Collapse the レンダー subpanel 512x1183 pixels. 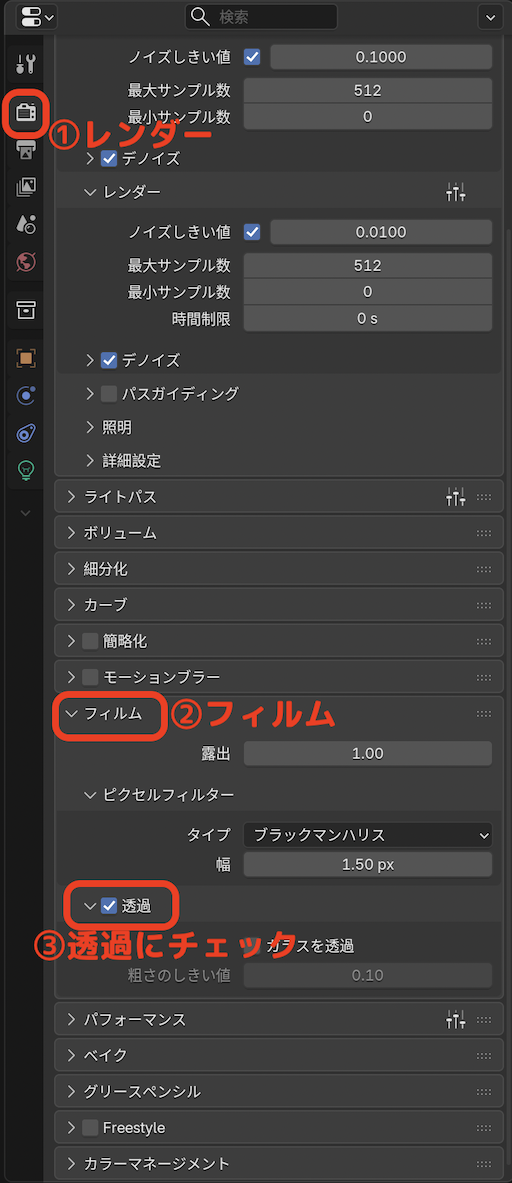pyautogui.click(x=90, y=192)
